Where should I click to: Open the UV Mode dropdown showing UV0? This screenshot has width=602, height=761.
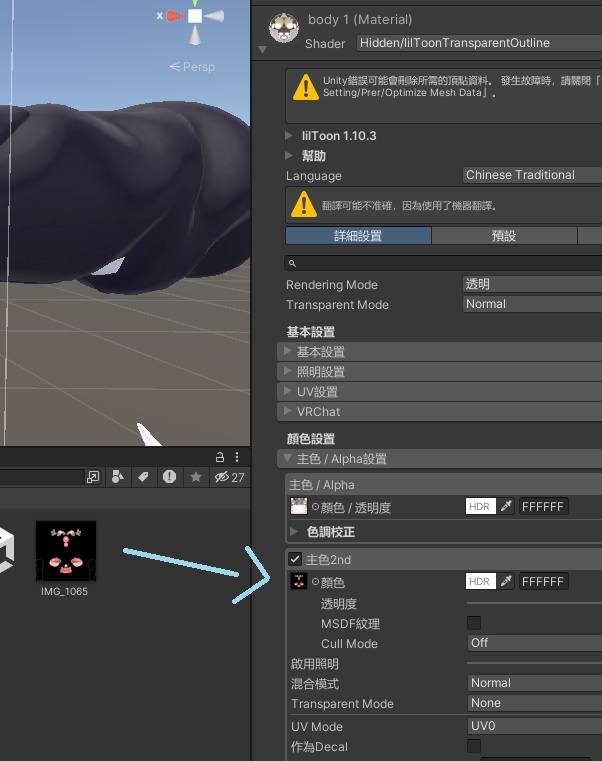pyautogui.click(x=535, y=726)
